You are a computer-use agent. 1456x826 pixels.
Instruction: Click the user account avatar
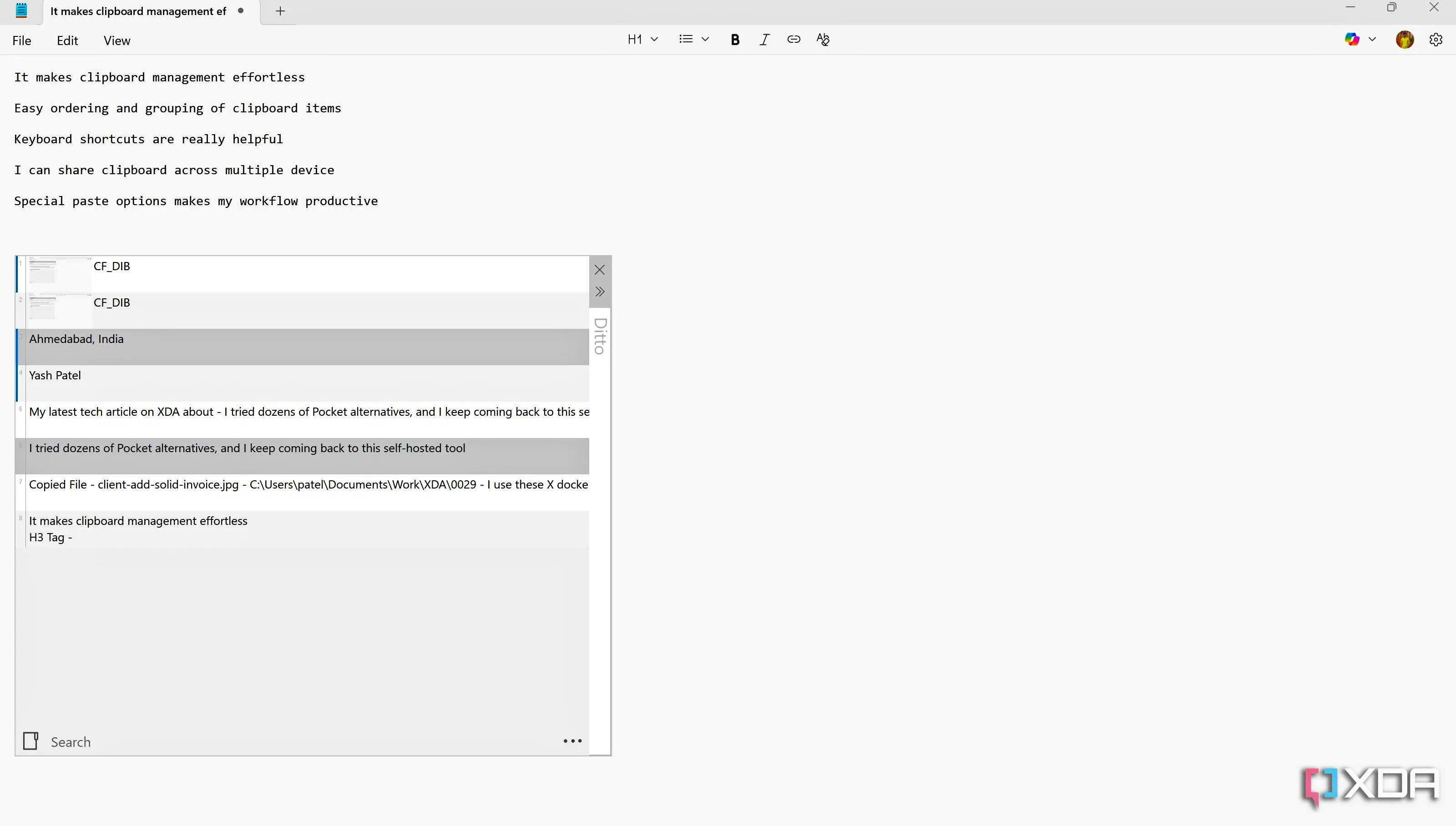tap(1405, 40)
